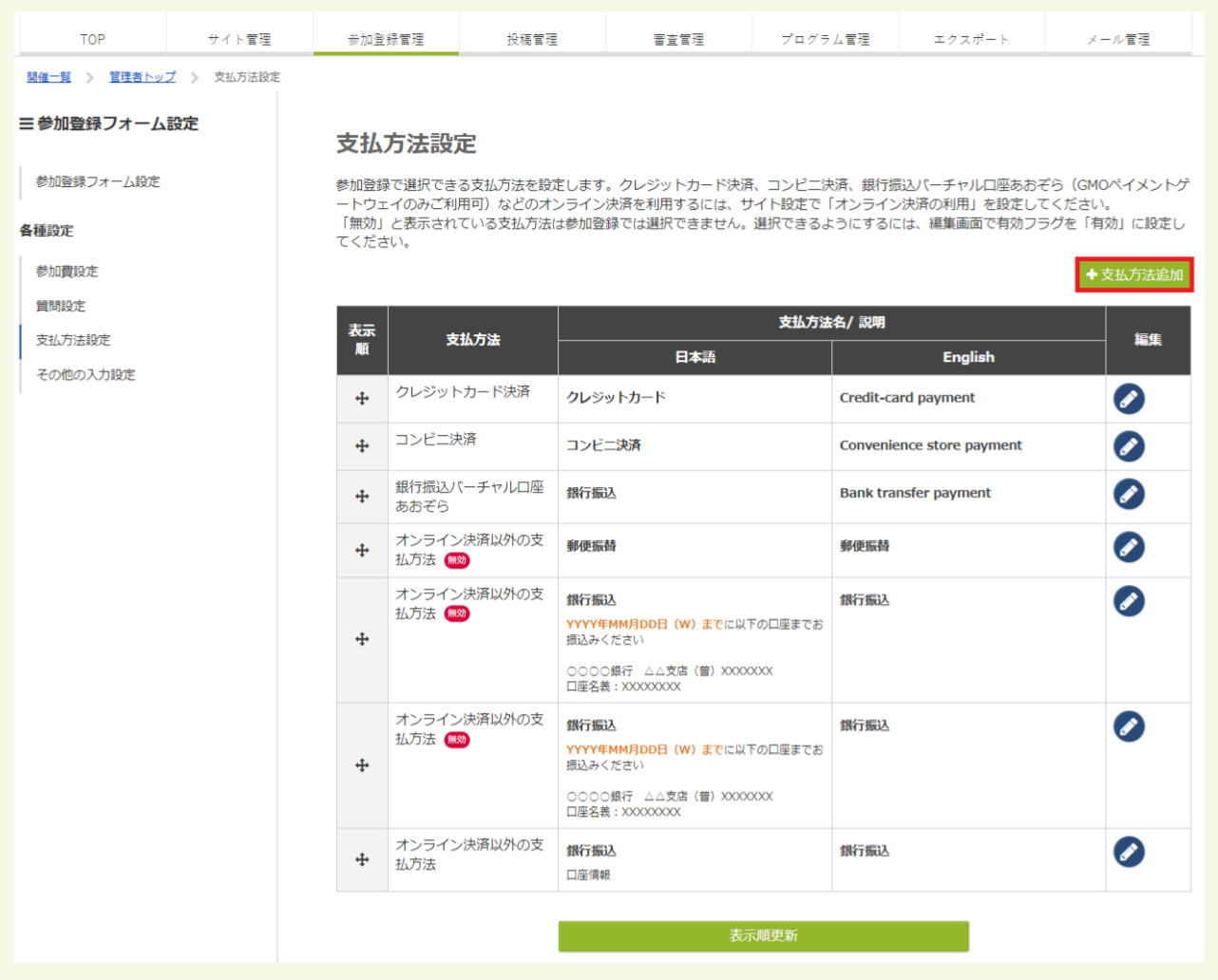This screenshot has width=1218, height=980.
Task: Switch to the サイト管理 tab
Action: pyautogui.click(x=239, y=39)
